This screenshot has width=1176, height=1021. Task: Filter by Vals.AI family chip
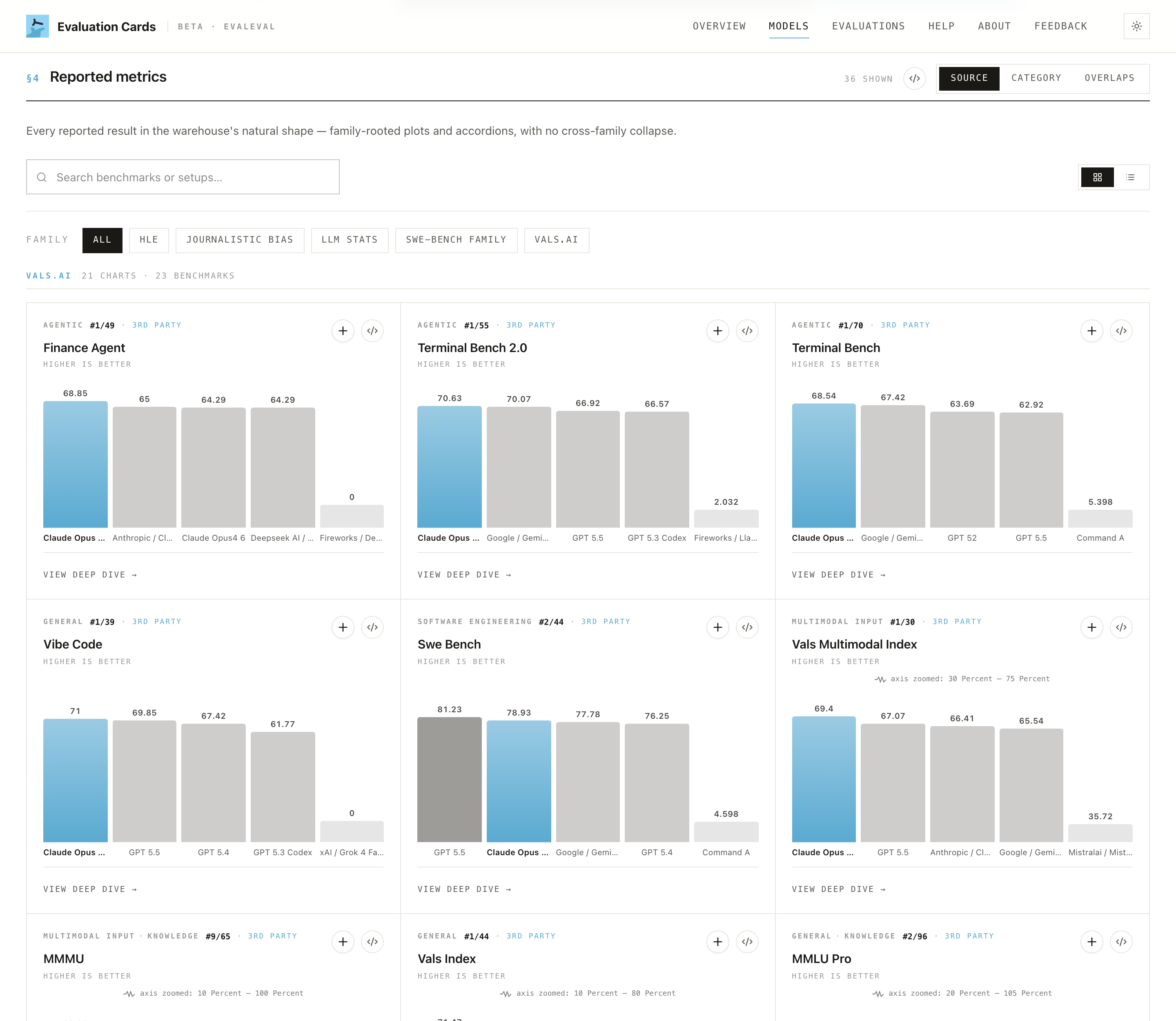coord(557,240)
